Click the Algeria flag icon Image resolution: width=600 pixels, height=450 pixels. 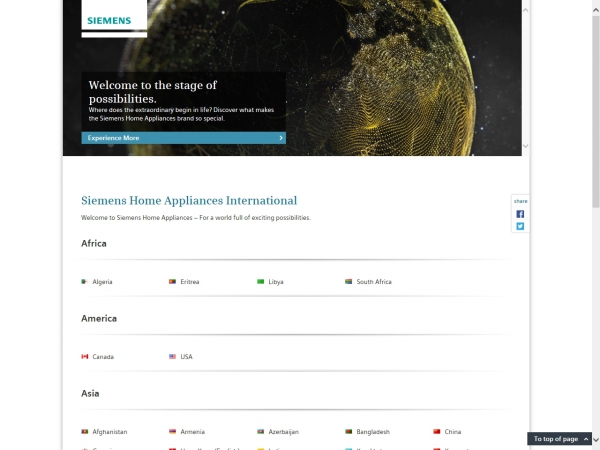point(85,282)
